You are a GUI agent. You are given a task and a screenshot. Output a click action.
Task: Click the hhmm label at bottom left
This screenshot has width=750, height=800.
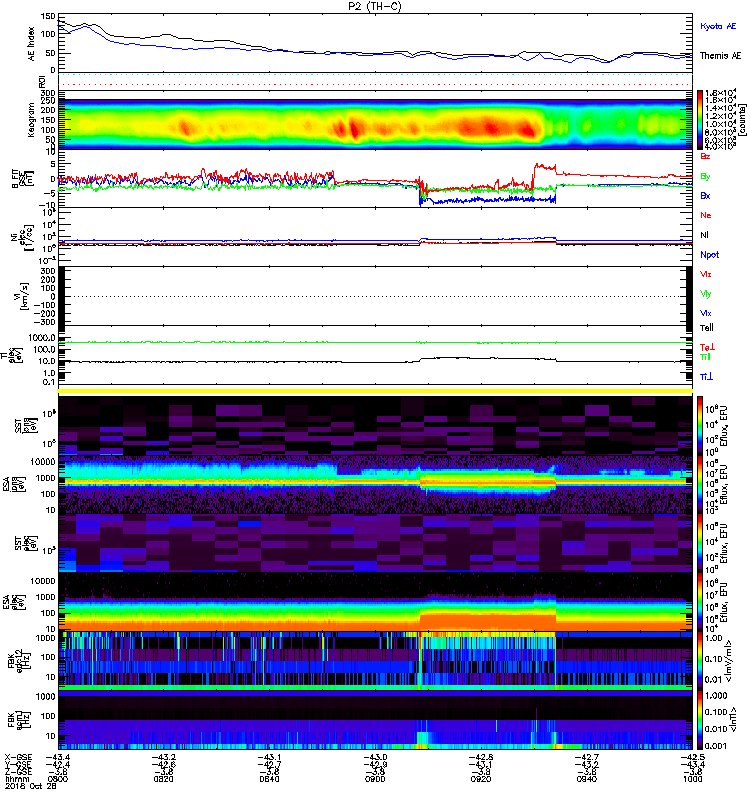[x=15, y=779]
